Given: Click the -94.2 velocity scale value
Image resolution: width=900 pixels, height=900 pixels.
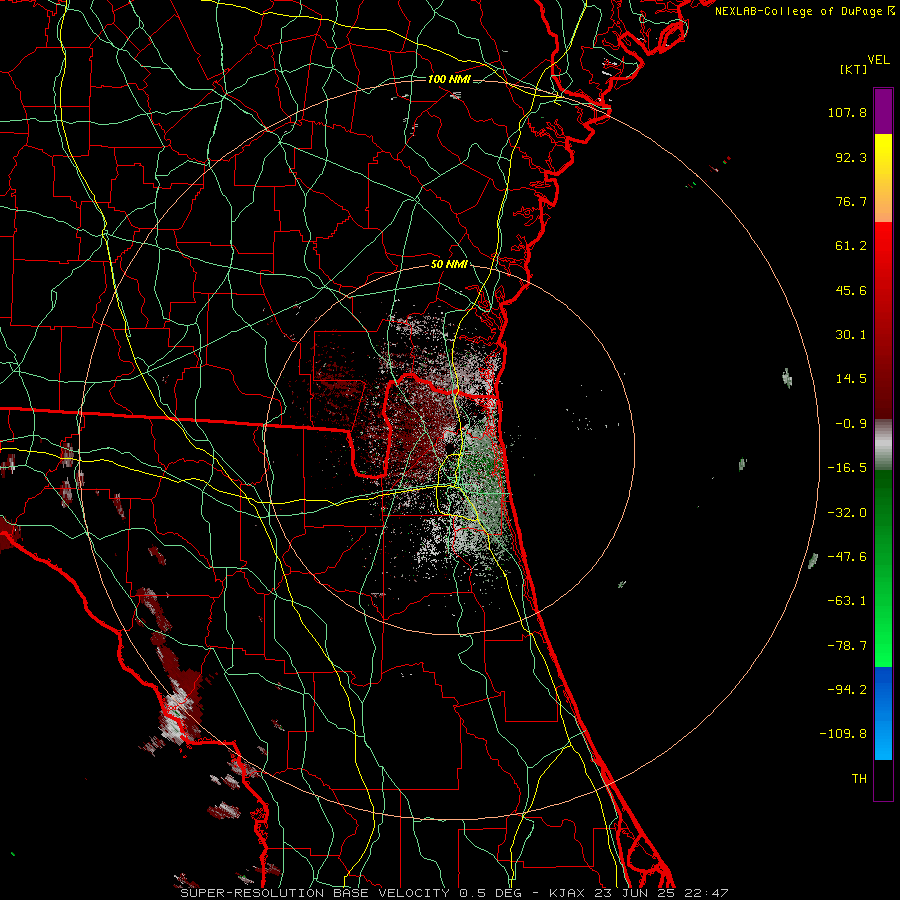Looking at the screenshot, I should (x=847, y=689).
